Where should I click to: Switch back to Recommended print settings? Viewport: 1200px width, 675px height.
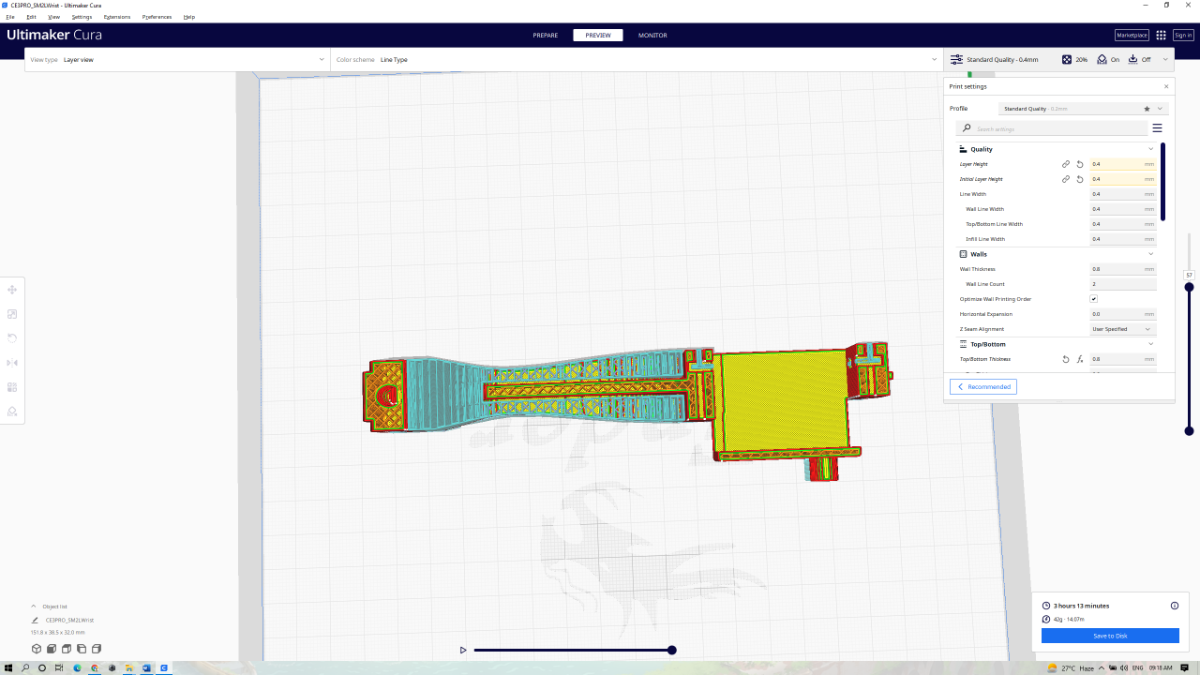coord(983,386)
